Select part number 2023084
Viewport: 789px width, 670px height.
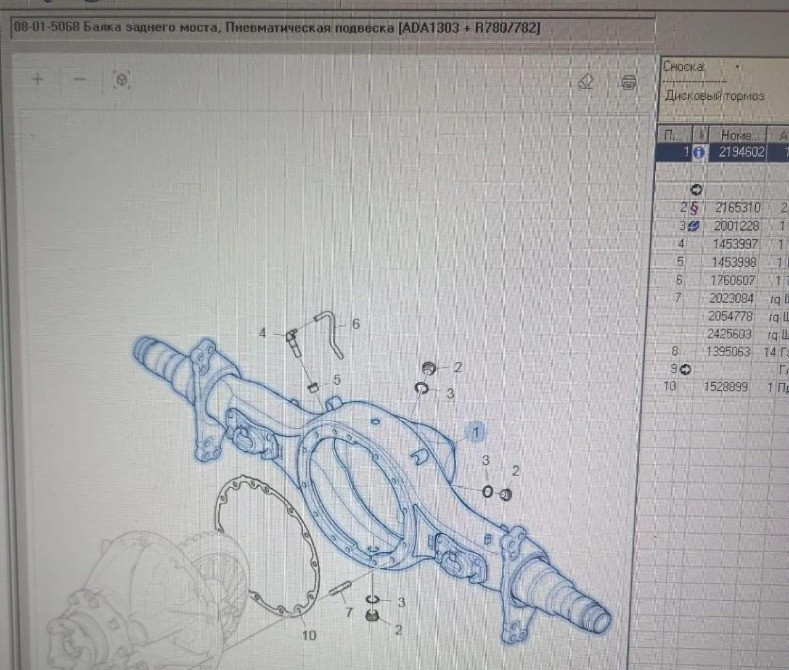coord(731,298)
